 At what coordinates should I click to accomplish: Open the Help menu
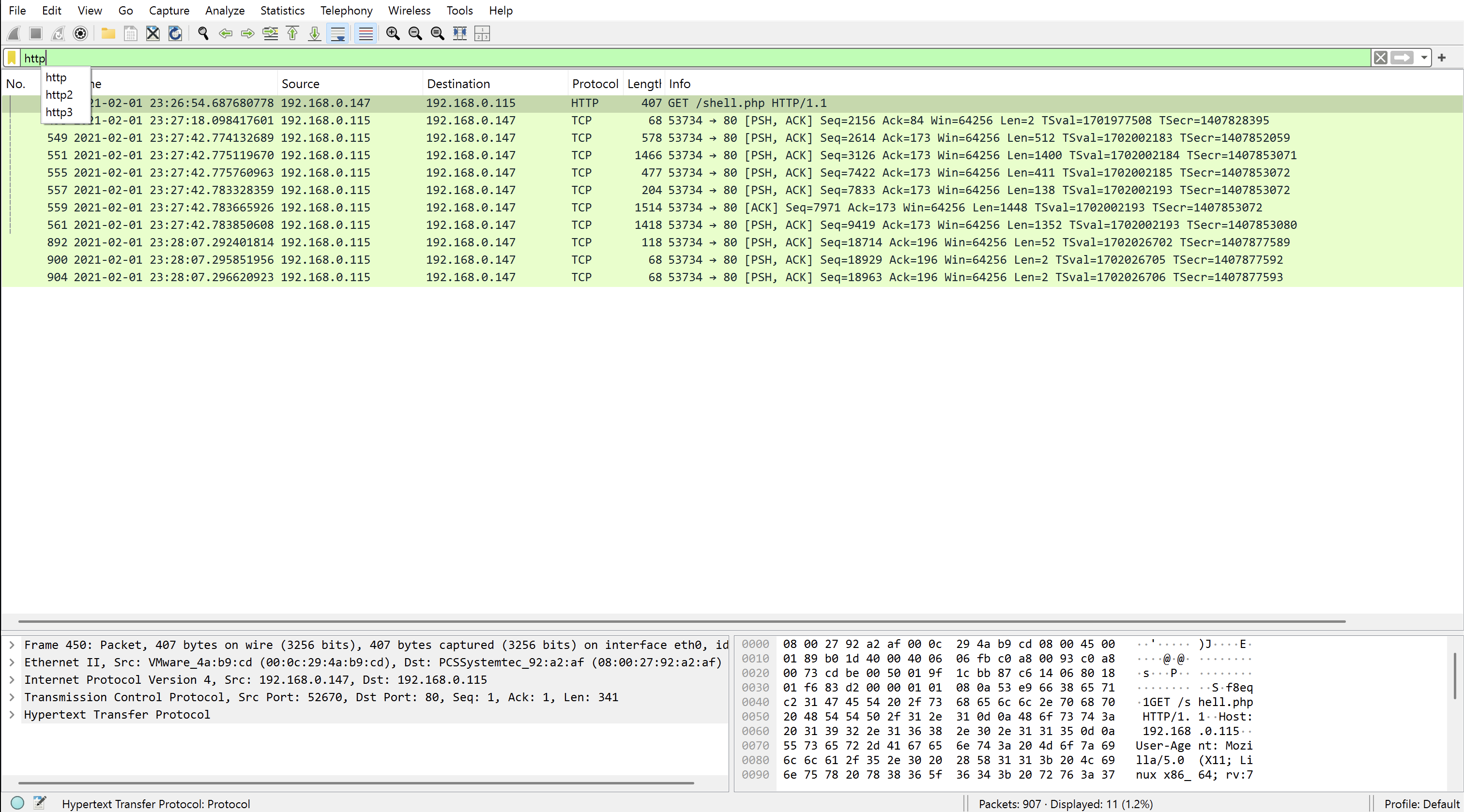point(501,10)
